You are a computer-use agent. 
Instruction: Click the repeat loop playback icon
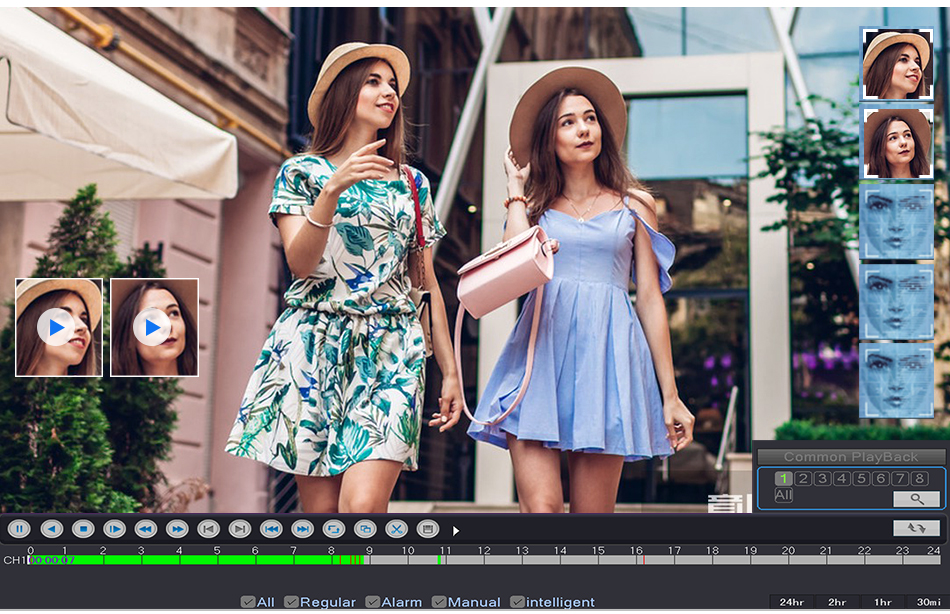tap(334, 528)
